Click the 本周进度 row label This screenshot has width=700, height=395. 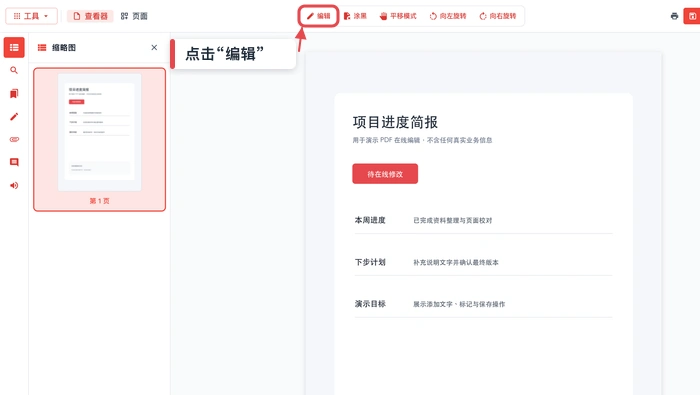click(x=370, y=220)
